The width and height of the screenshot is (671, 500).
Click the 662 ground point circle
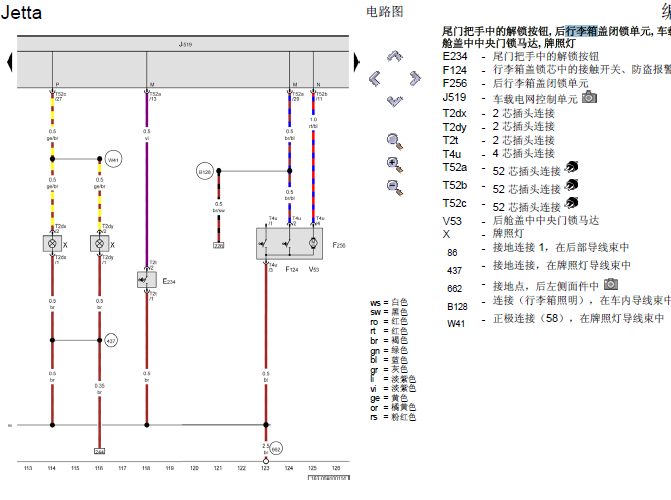[276, 449]
